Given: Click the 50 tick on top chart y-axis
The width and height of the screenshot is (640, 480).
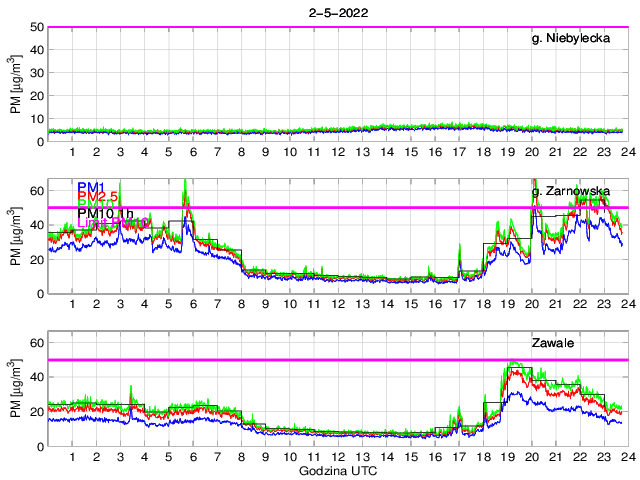Looking at the screenshot, I should point(36,27).
